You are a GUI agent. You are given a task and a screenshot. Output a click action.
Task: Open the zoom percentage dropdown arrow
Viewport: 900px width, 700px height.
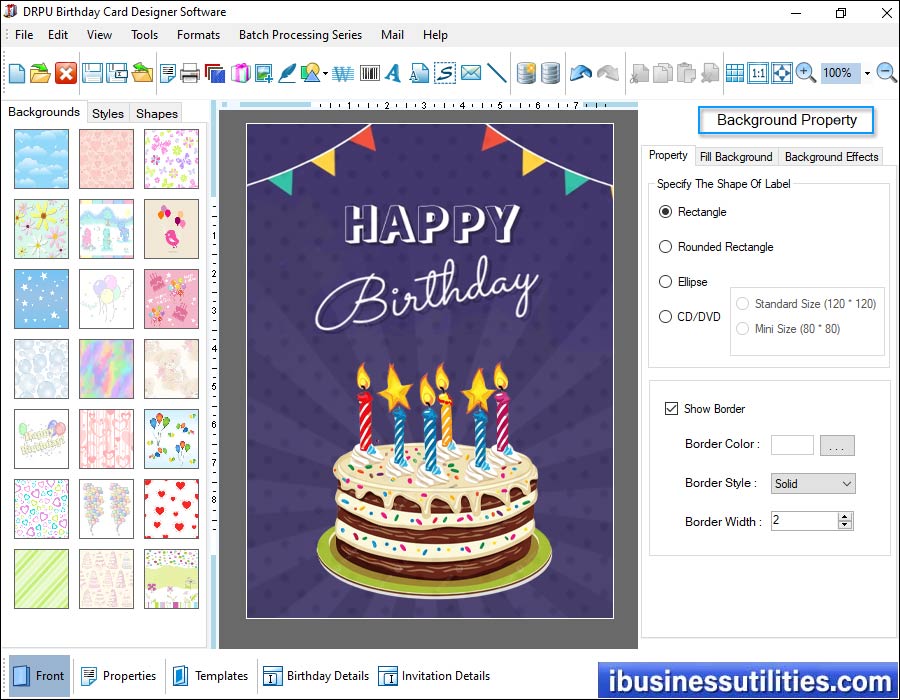pos(867,73)
